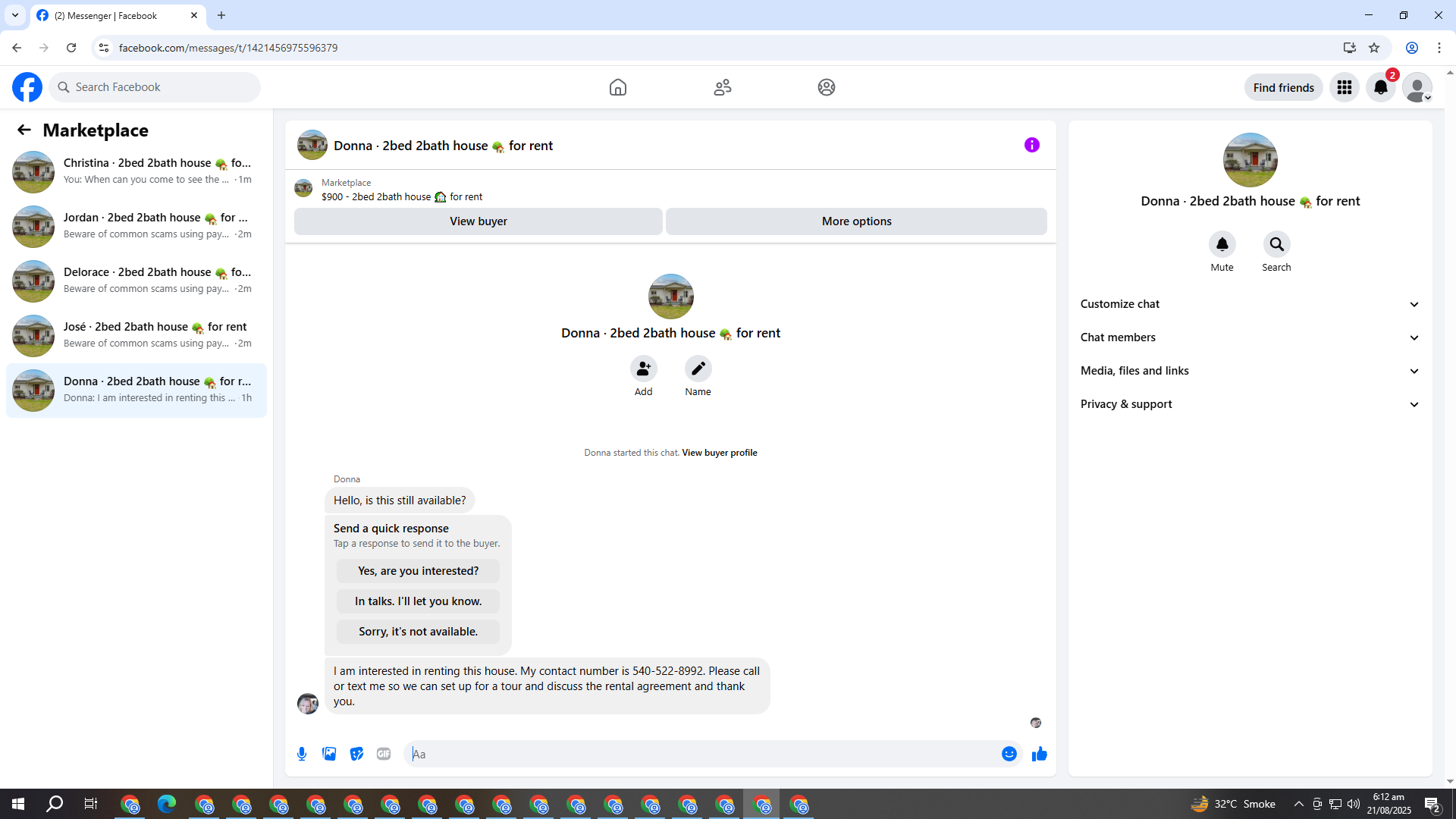
Task: Open Christina's conversation in Marketplace list
Action: pyautogui.click(x=136, y=171)
